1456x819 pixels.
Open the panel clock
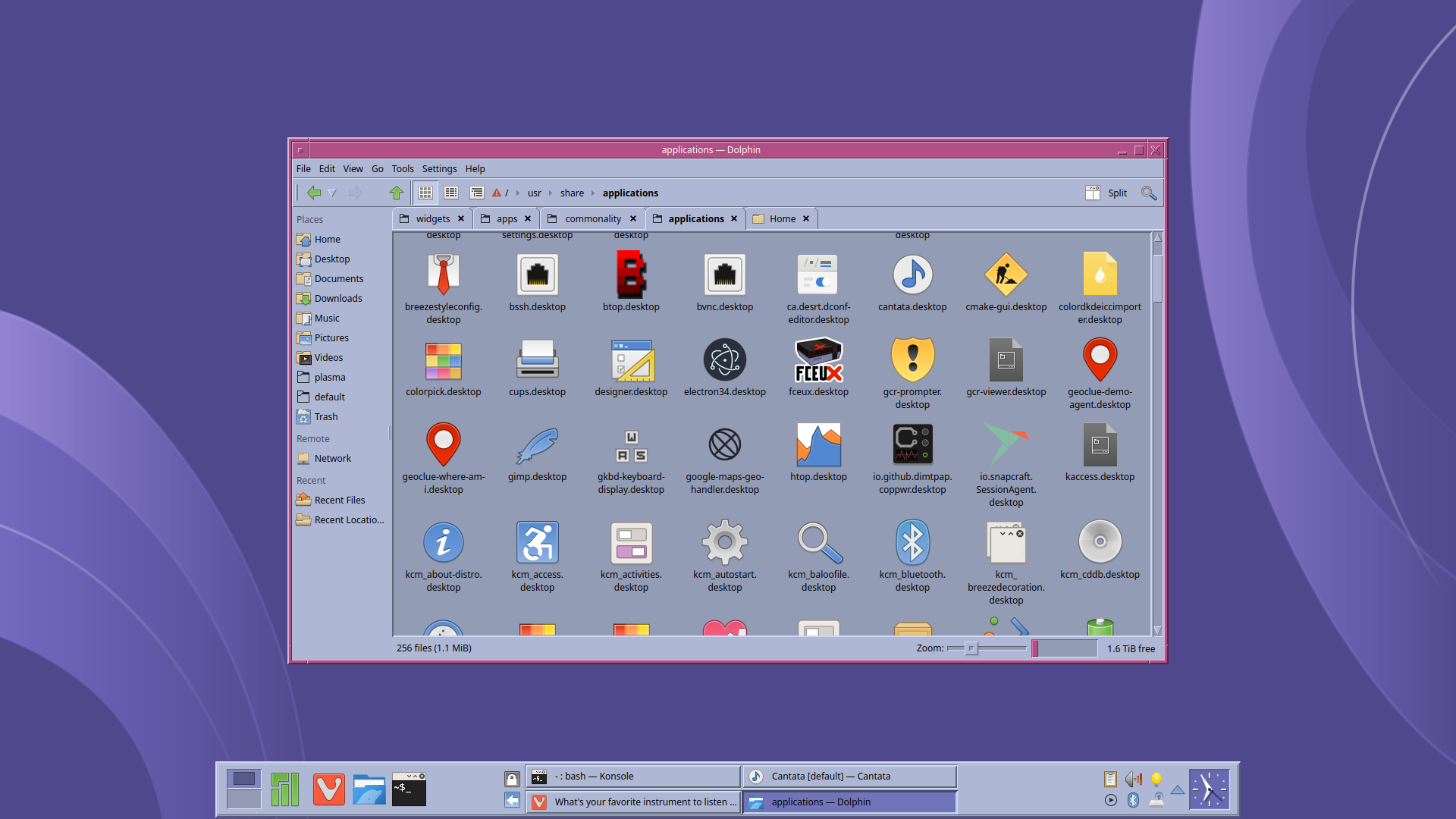(1209, 789)
